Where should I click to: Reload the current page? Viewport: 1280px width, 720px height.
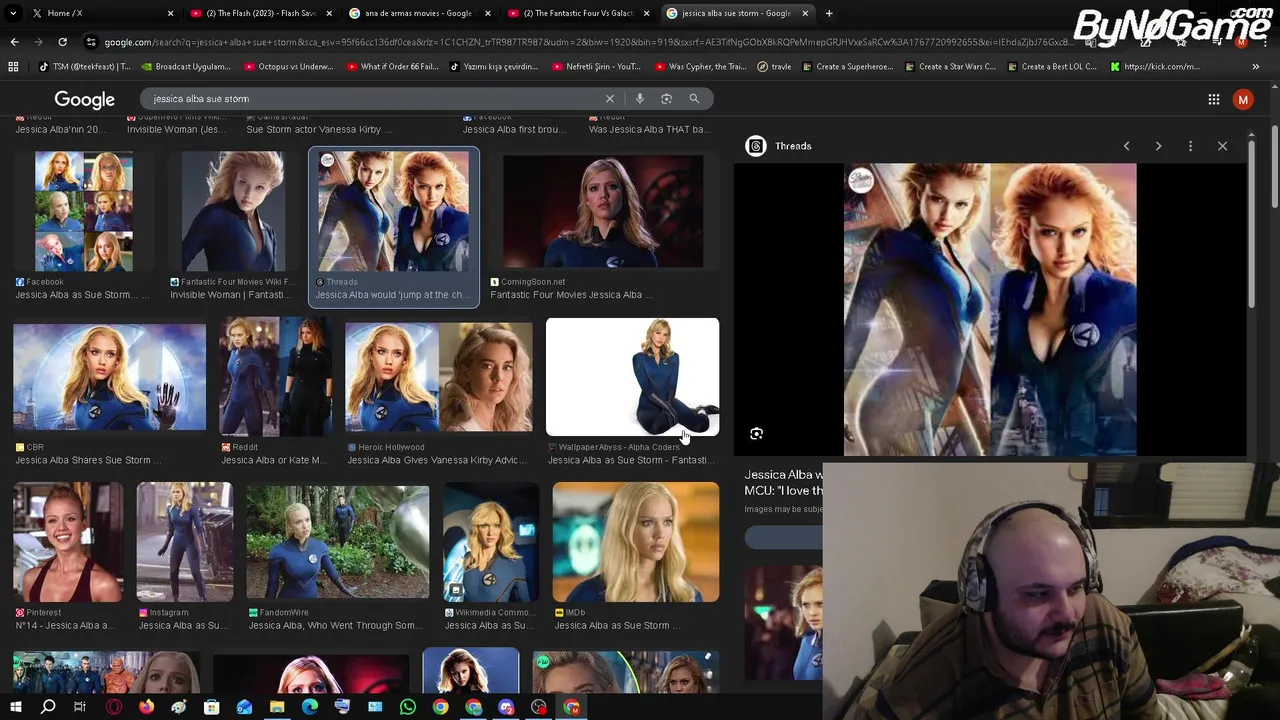62,42
